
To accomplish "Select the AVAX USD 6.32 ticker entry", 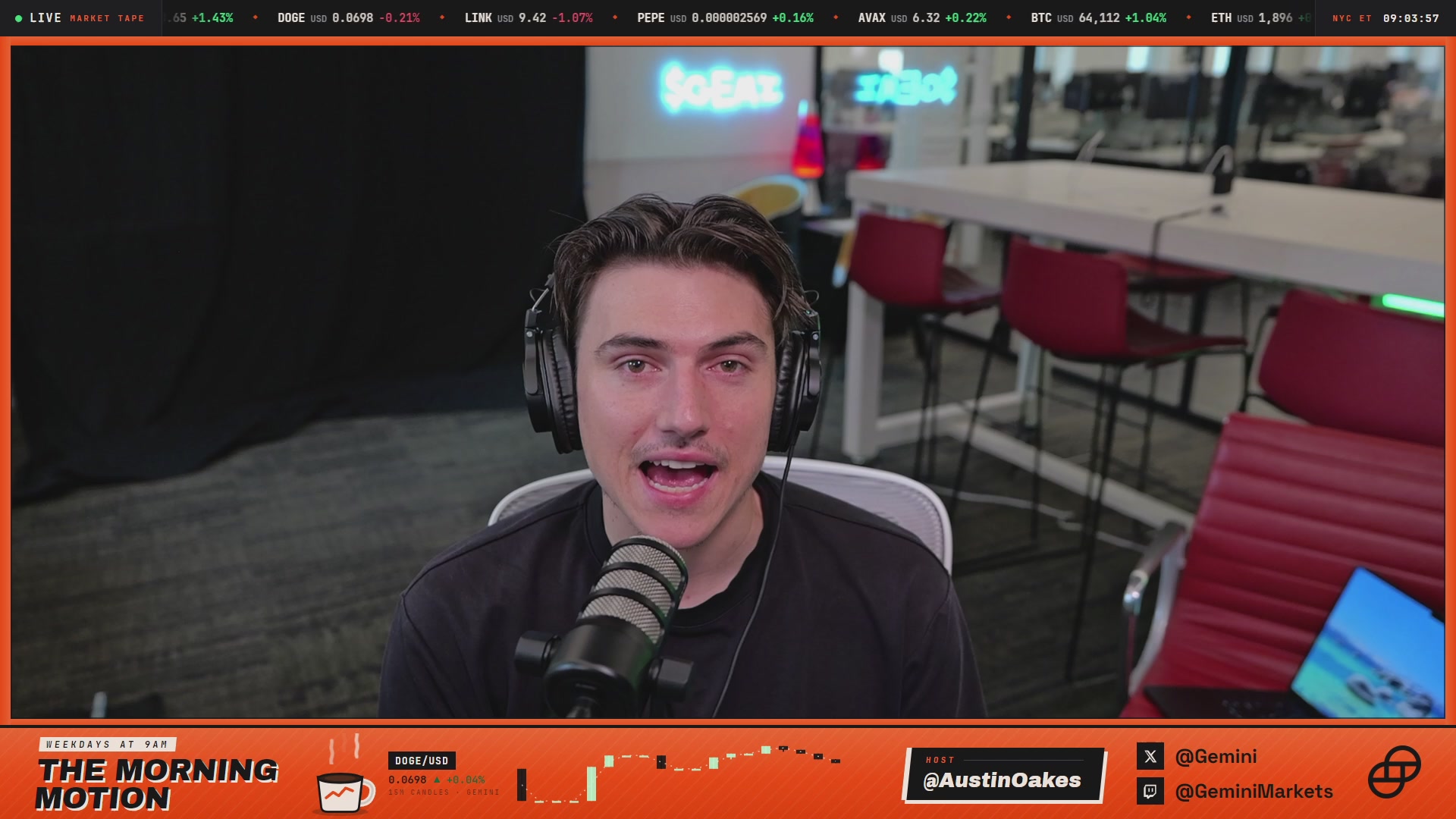I will 922,17.
